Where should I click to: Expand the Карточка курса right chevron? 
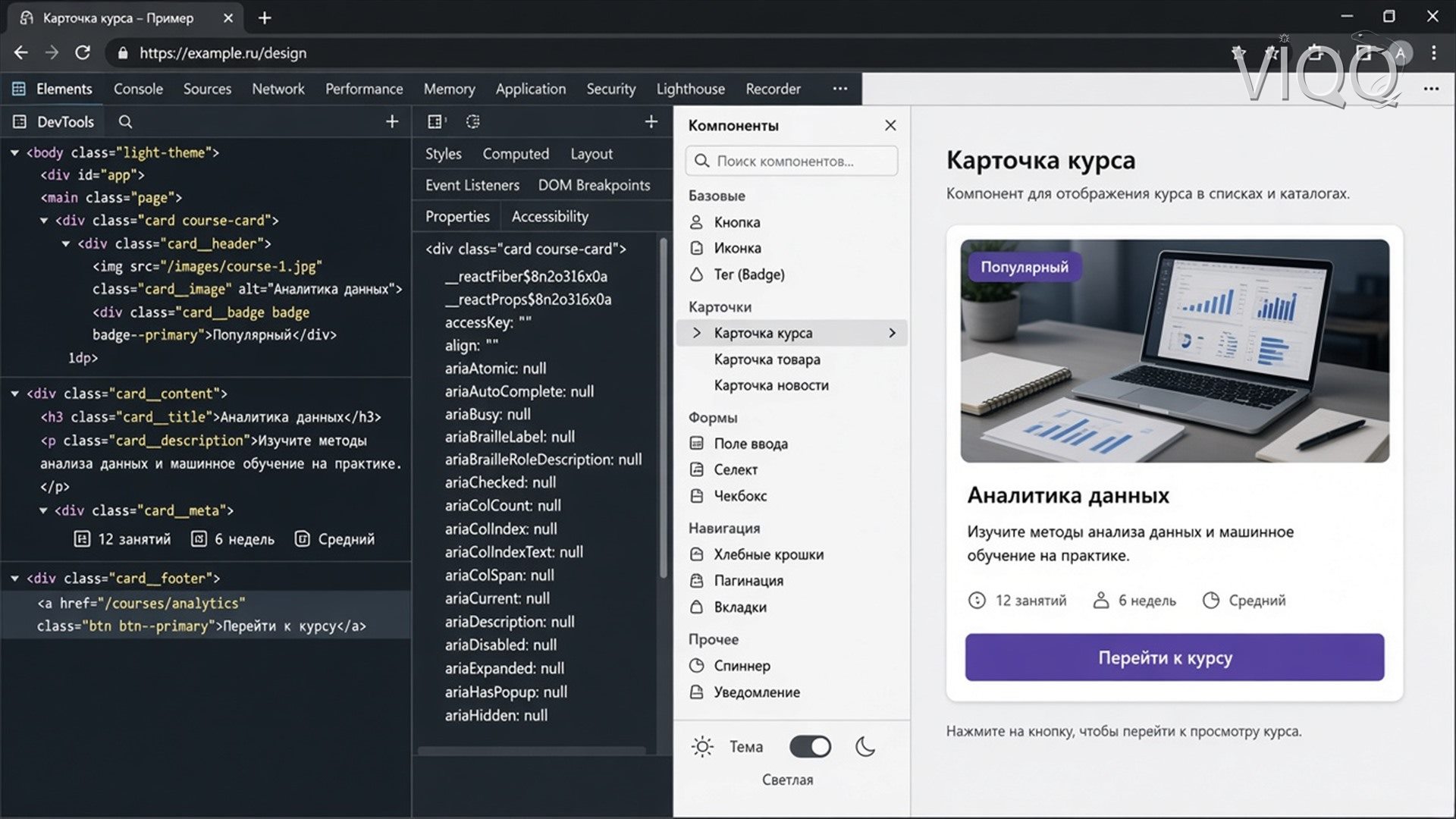point(892,333)
